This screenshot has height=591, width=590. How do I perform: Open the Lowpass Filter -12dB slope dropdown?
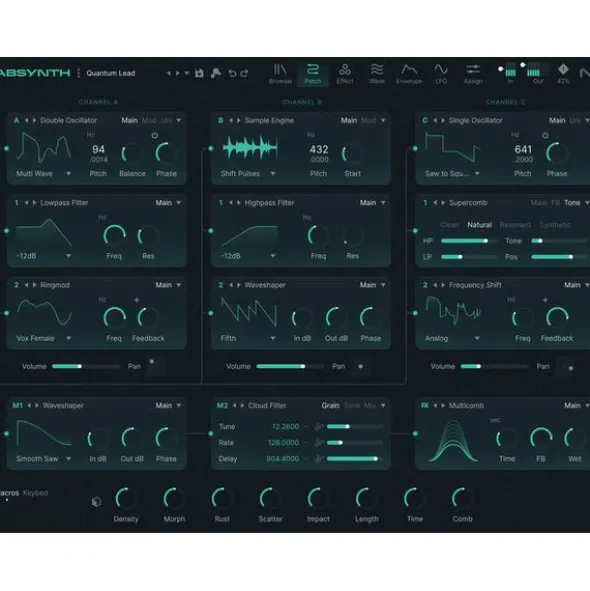click(x=43, y=256)
